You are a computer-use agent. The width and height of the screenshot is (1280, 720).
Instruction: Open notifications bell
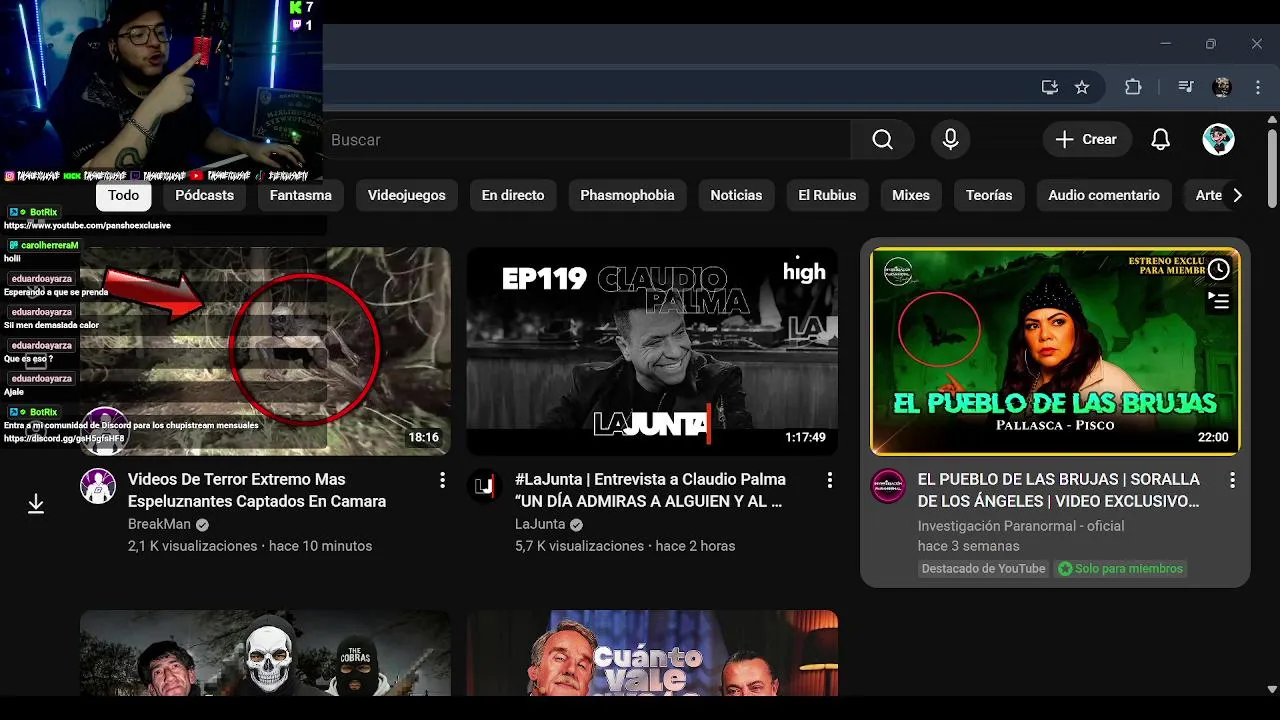coord(1160,140)
